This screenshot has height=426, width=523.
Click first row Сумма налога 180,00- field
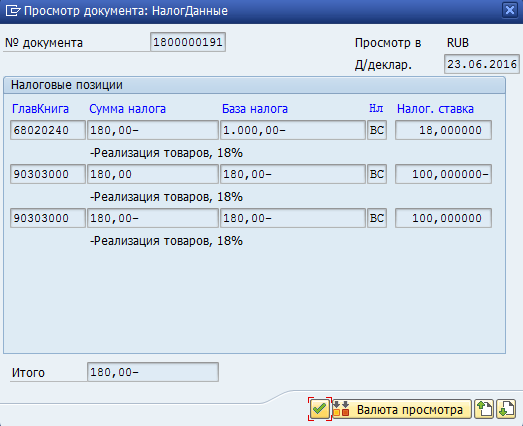point(153,130)
